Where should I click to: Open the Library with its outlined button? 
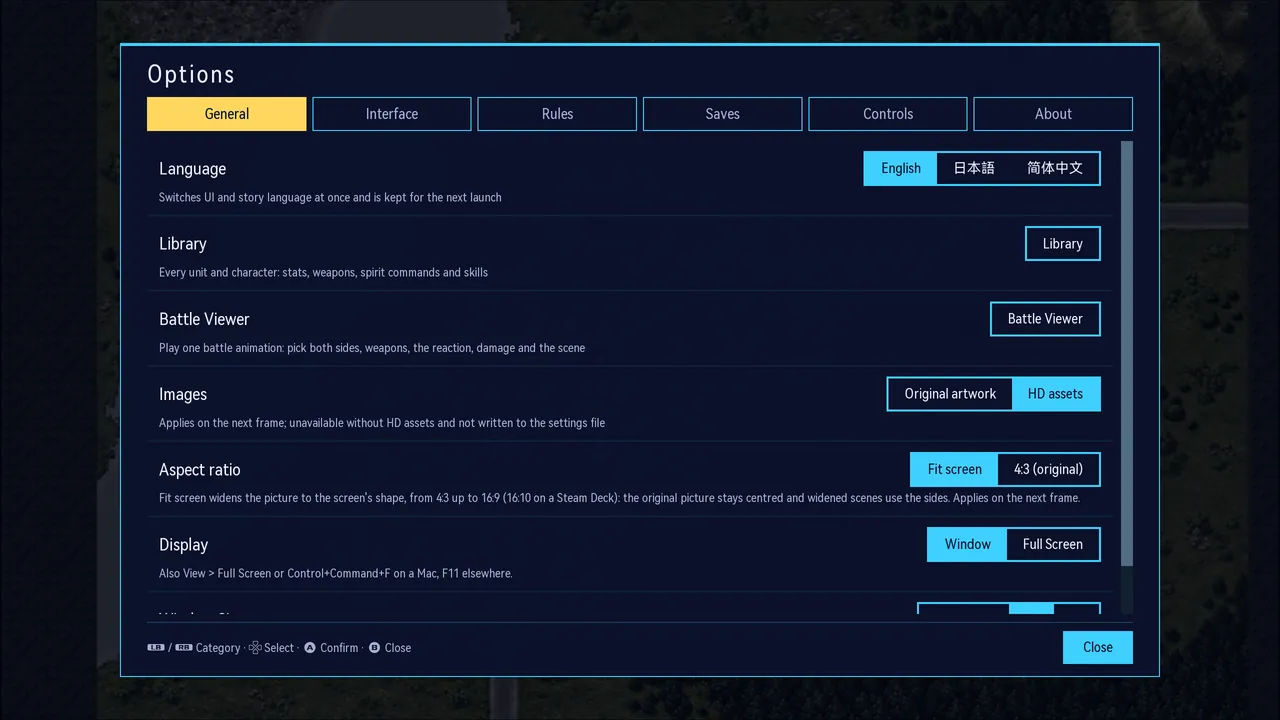tap(1063, 244)
